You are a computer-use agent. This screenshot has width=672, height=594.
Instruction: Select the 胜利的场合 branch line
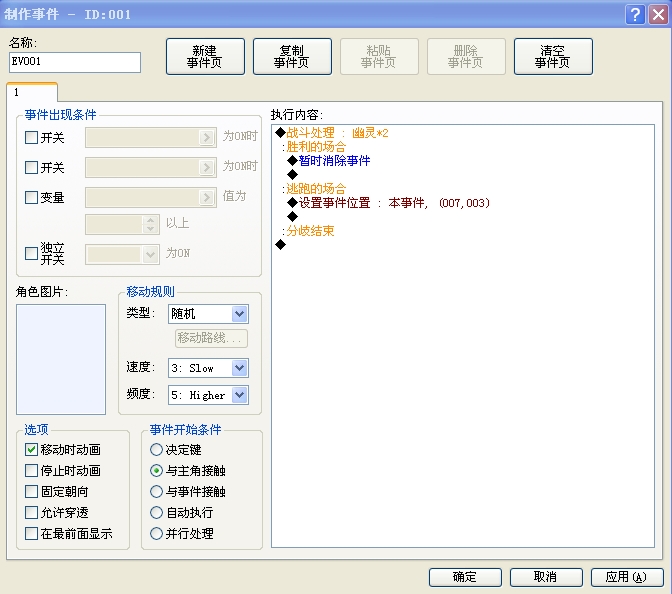(314, 147)
